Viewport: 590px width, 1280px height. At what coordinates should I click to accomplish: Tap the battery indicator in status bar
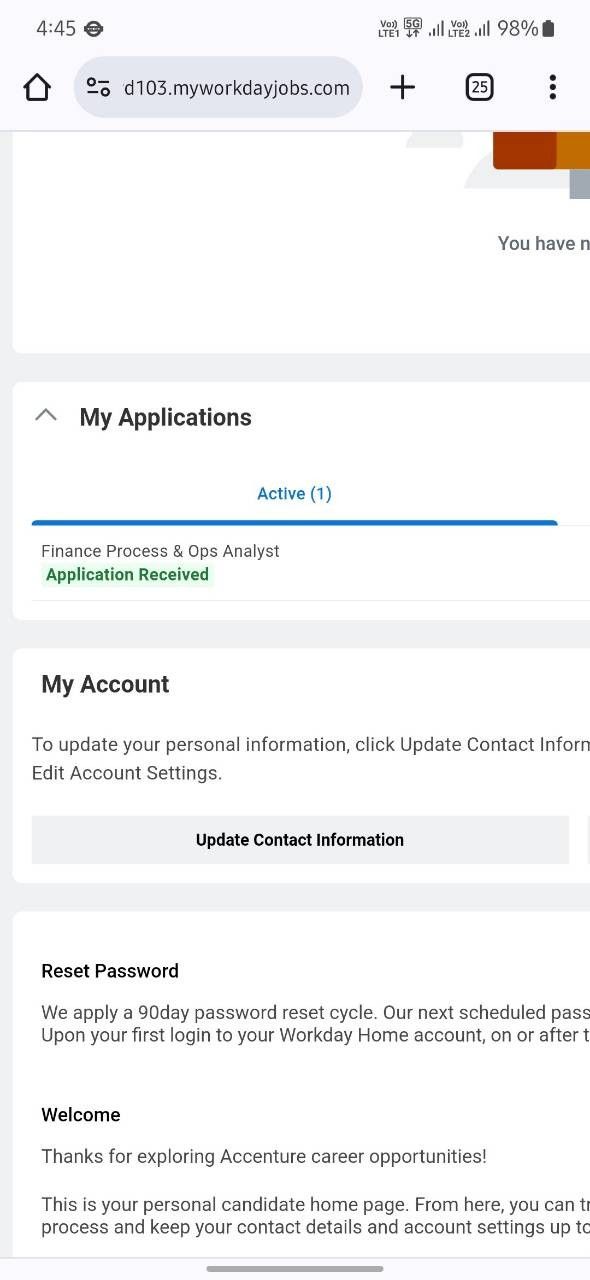point(547,28)
